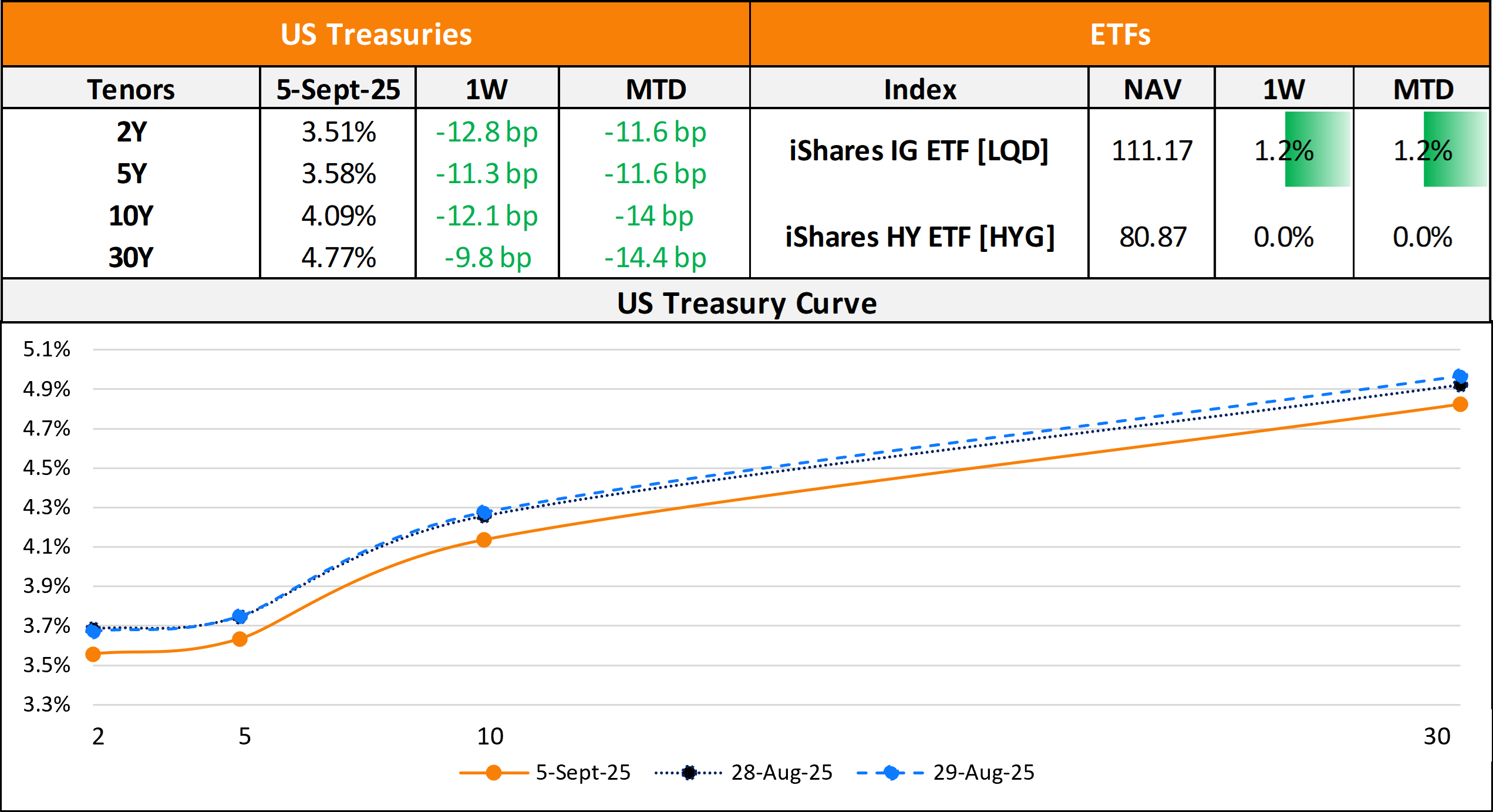Click the ETFs header cell

[1120, 34]
